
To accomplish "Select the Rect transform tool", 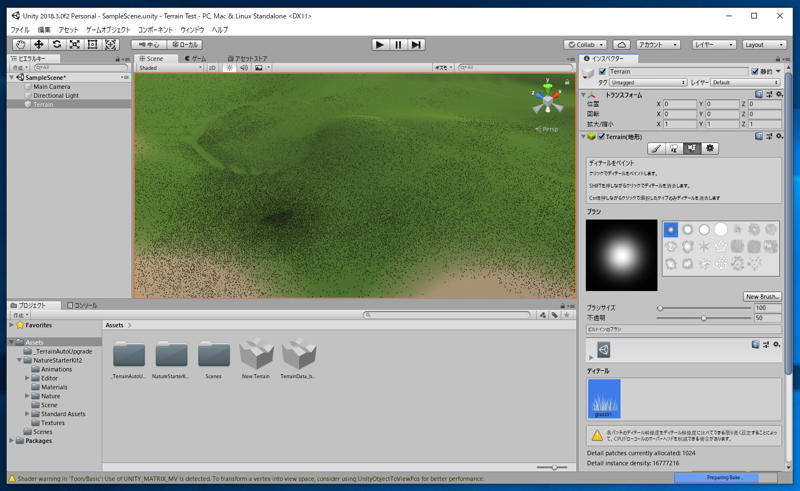I will (92, 44).
